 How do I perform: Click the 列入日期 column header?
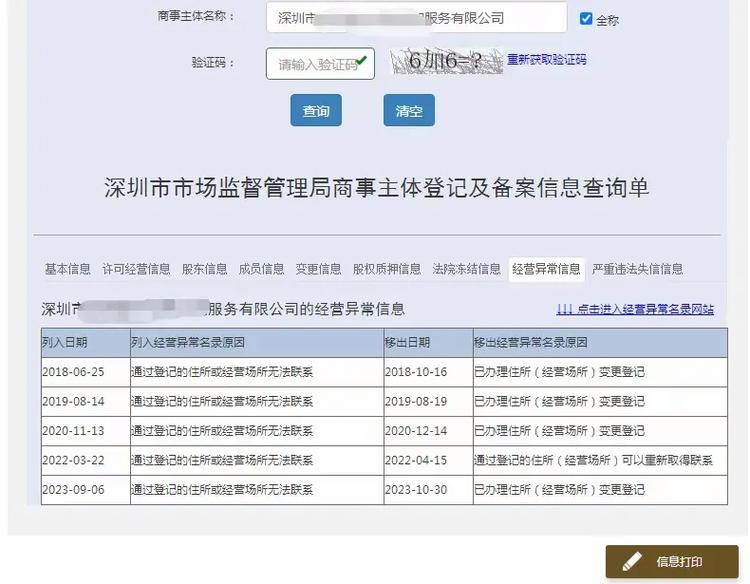86,342
